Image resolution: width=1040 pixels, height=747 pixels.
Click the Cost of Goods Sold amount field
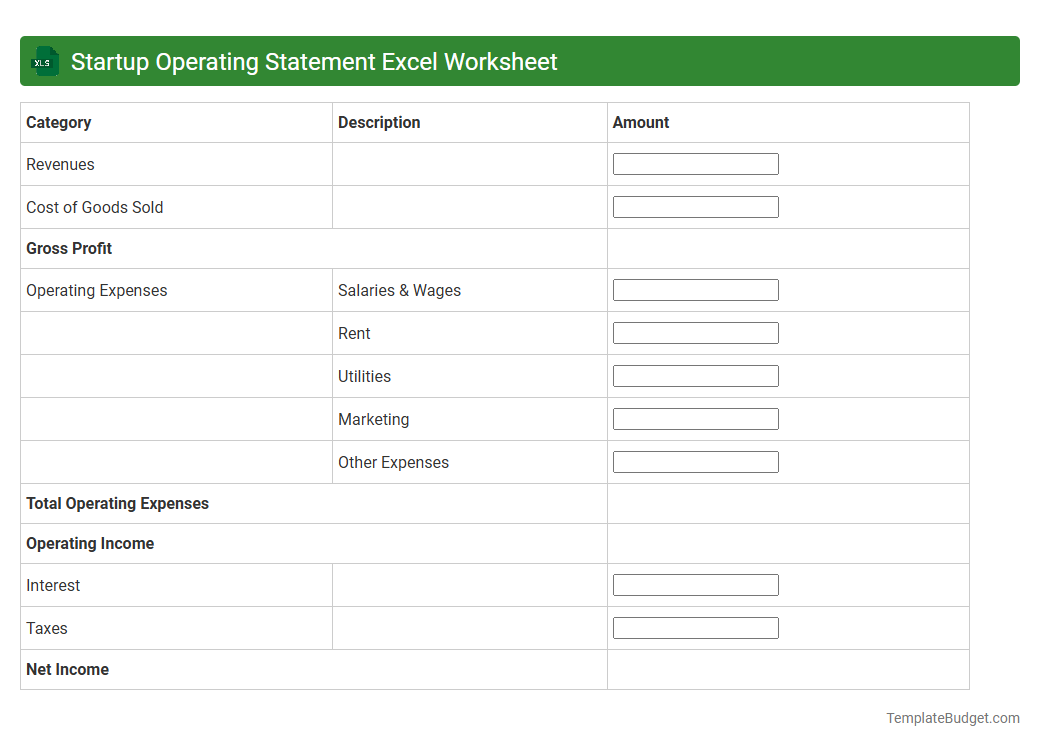(x=695, y=206)
